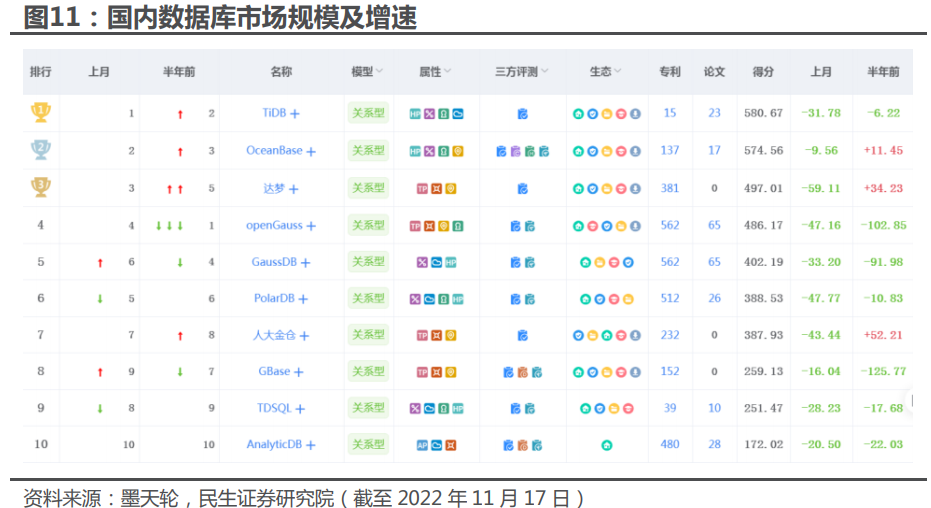This screenshot has width=931, height=508.
Task: Click the HP attribute icon in TiDB row
Action: [x=415, y=113]
